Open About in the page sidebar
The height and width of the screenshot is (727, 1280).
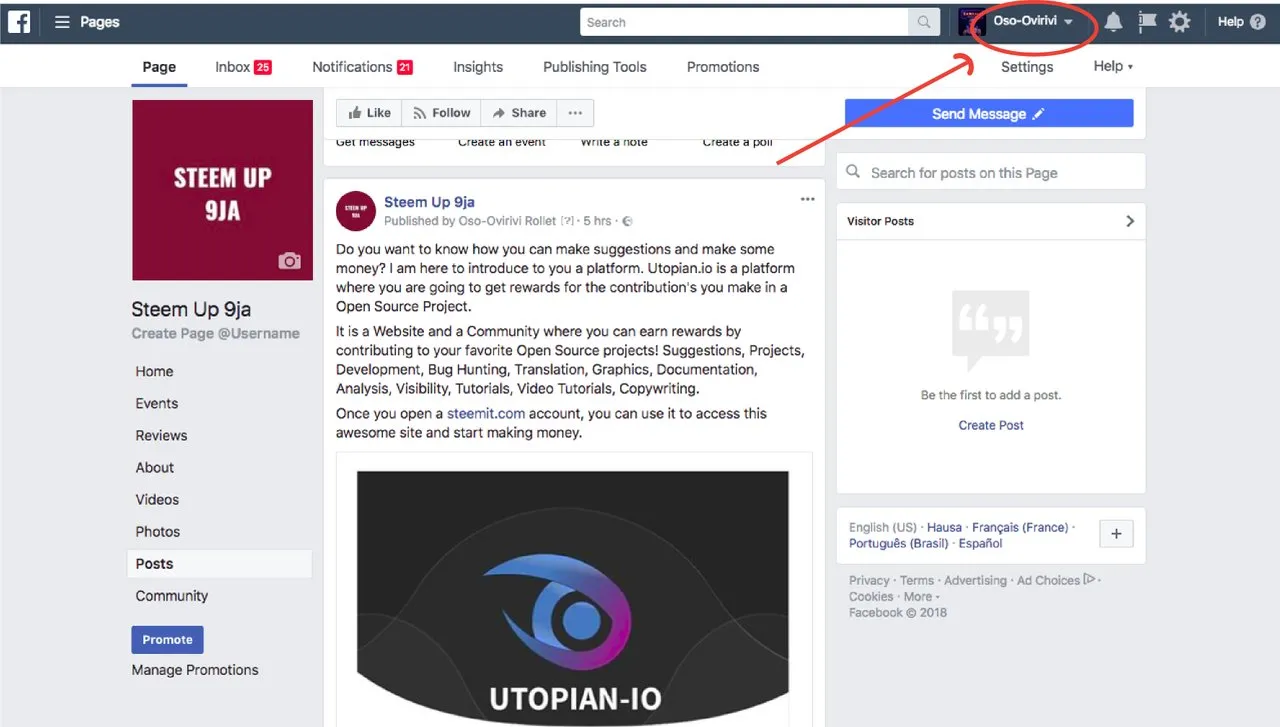pyautogui.click(x=155, y=467)
